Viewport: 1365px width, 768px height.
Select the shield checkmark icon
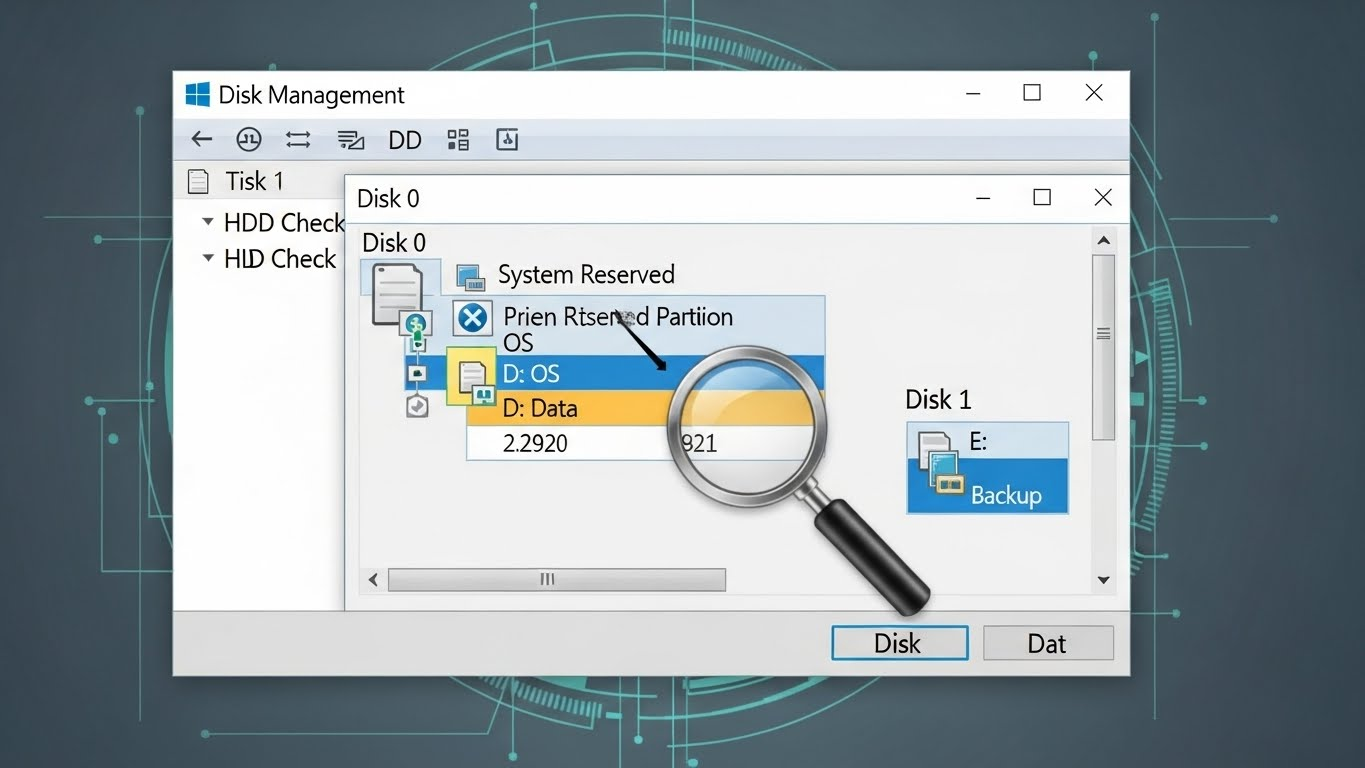coord(417,405)
